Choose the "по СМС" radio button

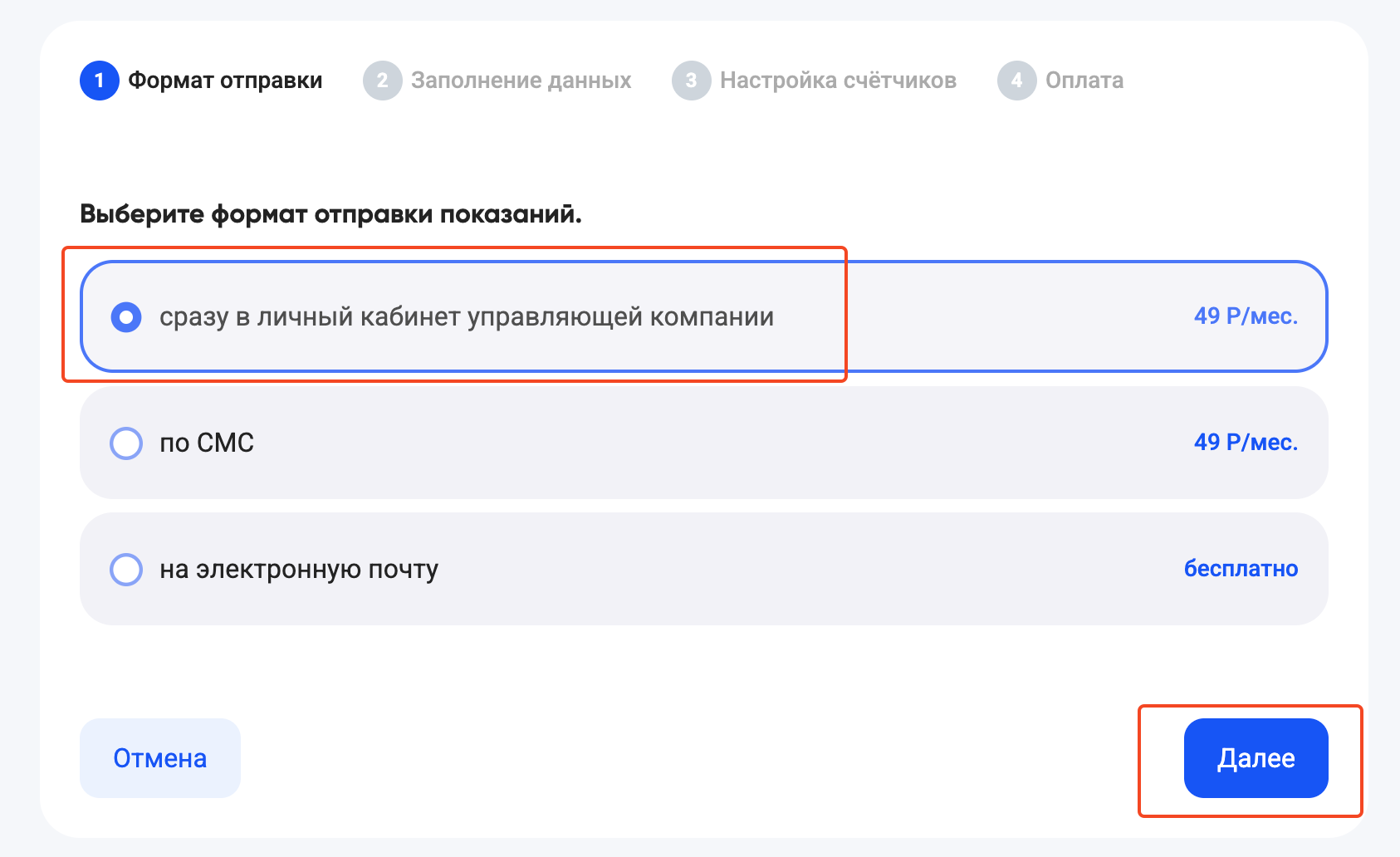coord(126,443)
